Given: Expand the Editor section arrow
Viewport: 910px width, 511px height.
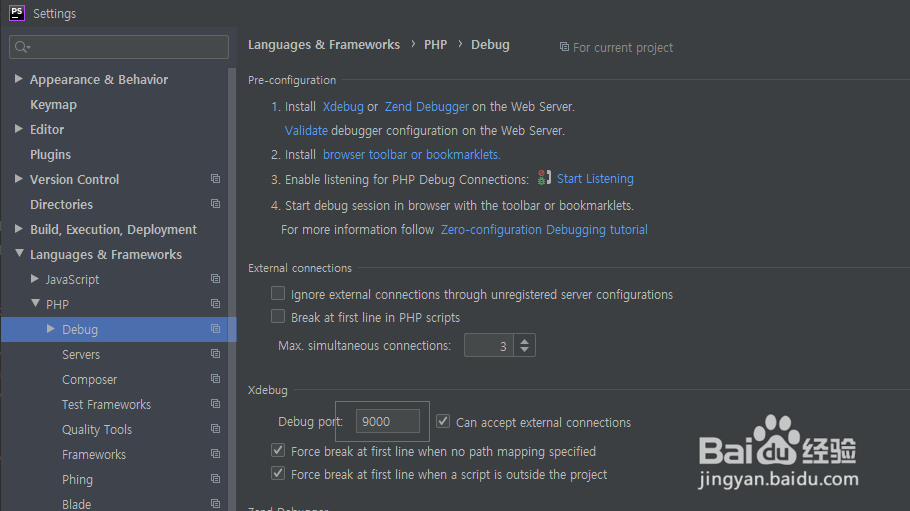Looking at the screenshot, I should tap(19, 128).
